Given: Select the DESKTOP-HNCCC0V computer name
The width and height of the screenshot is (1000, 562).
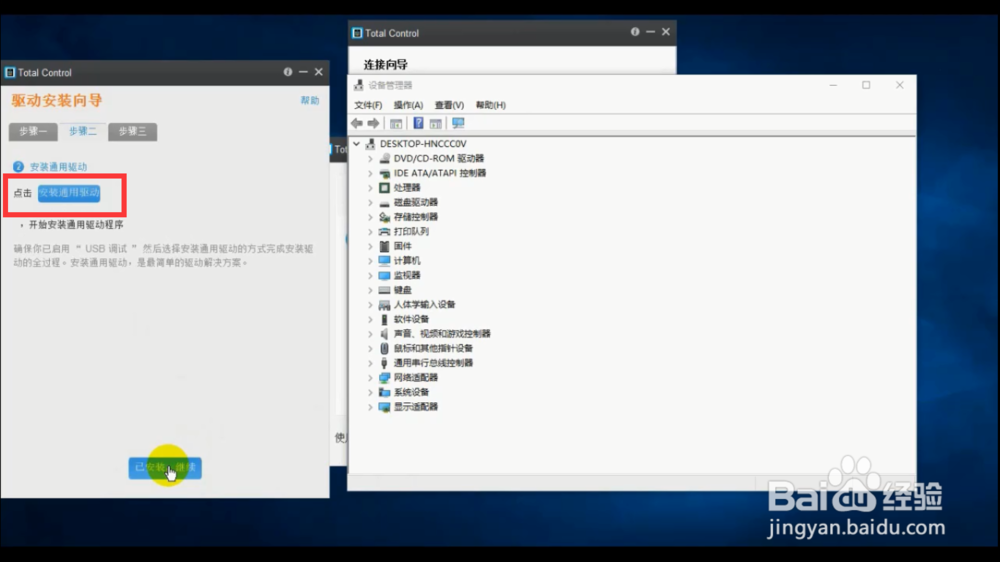Looking at the screenshot, I should (423, 144).
